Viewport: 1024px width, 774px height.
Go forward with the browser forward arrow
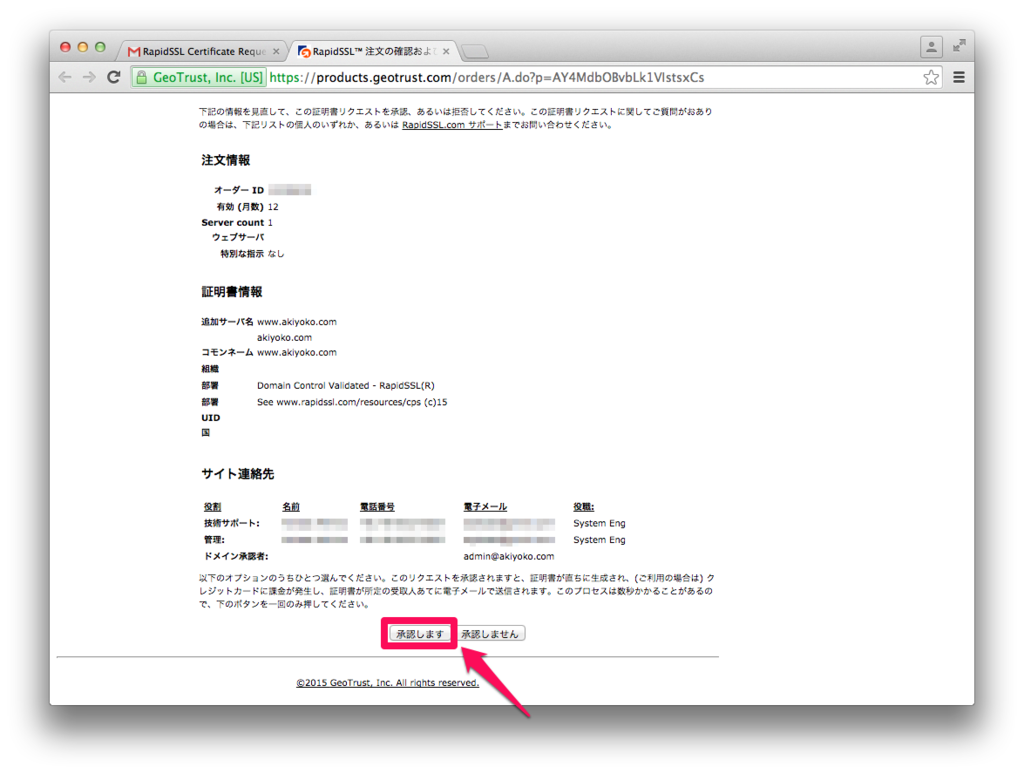pyautogui.click(x=89, y=77)
